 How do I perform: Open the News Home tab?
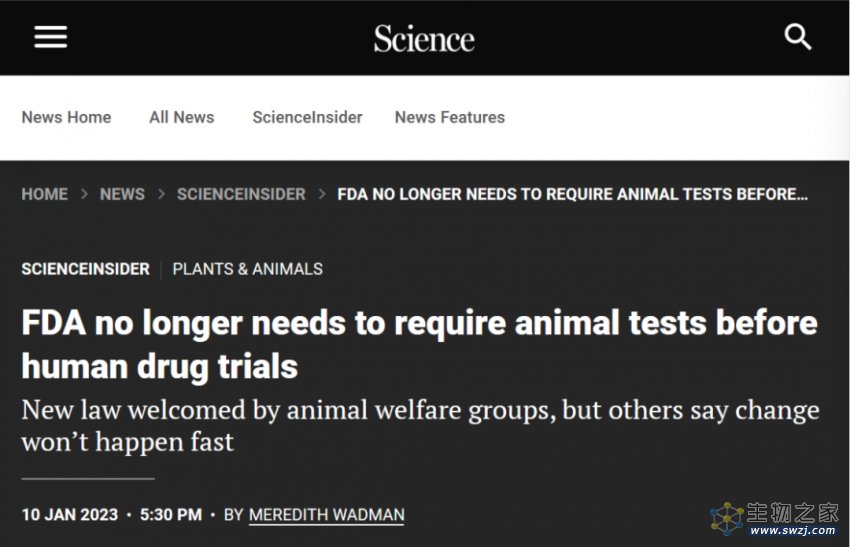pyautogui.click(x=66, y=117)
